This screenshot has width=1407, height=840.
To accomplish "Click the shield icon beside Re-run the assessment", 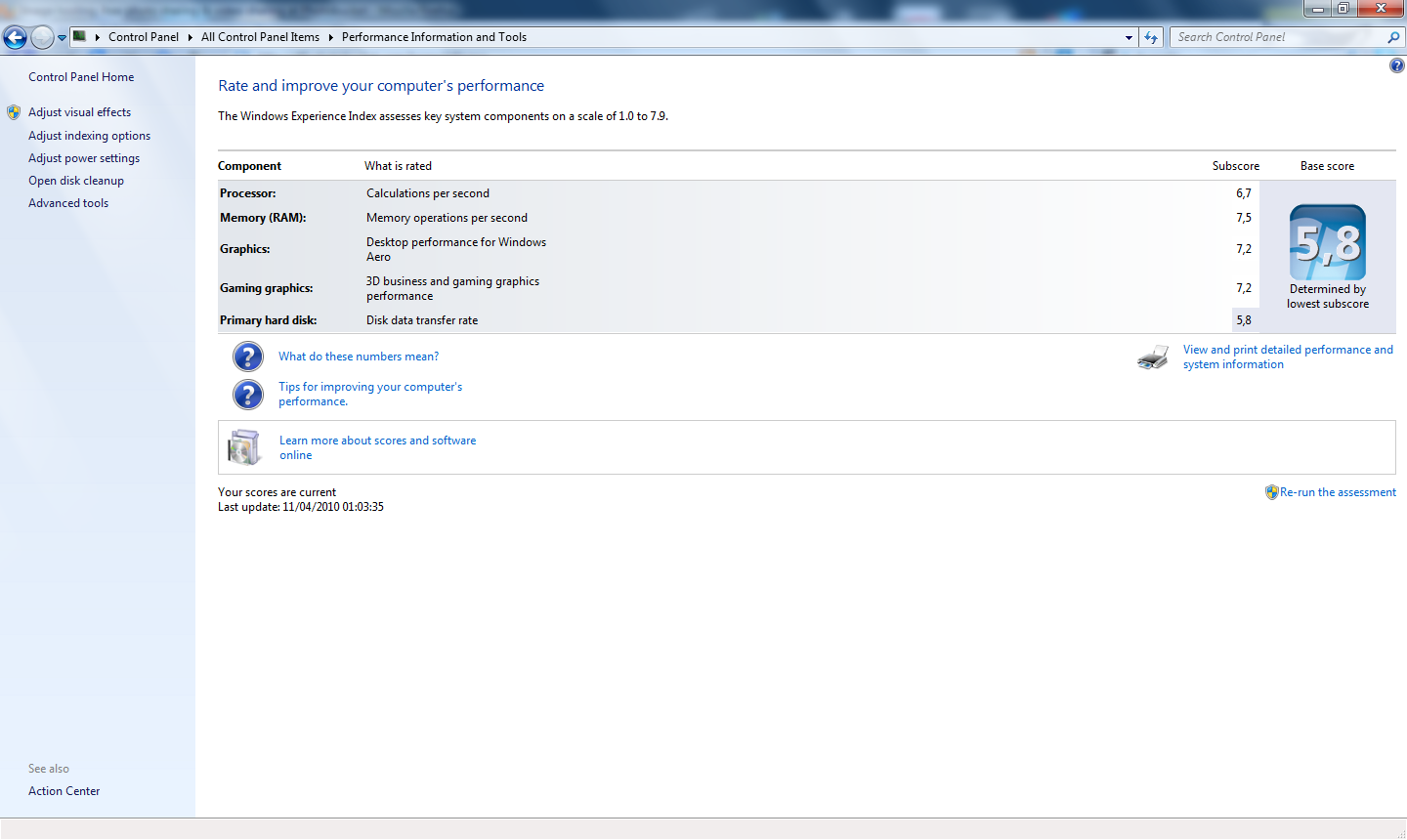I will [1271, 492].
